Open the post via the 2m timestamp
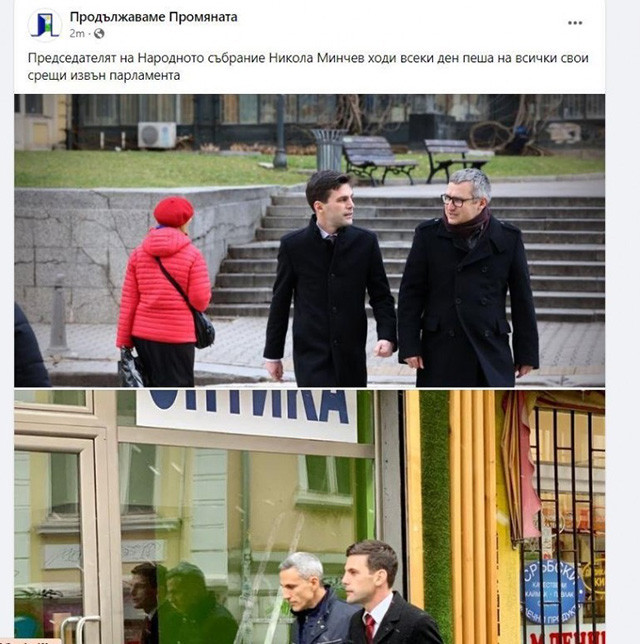 [77, 34]
